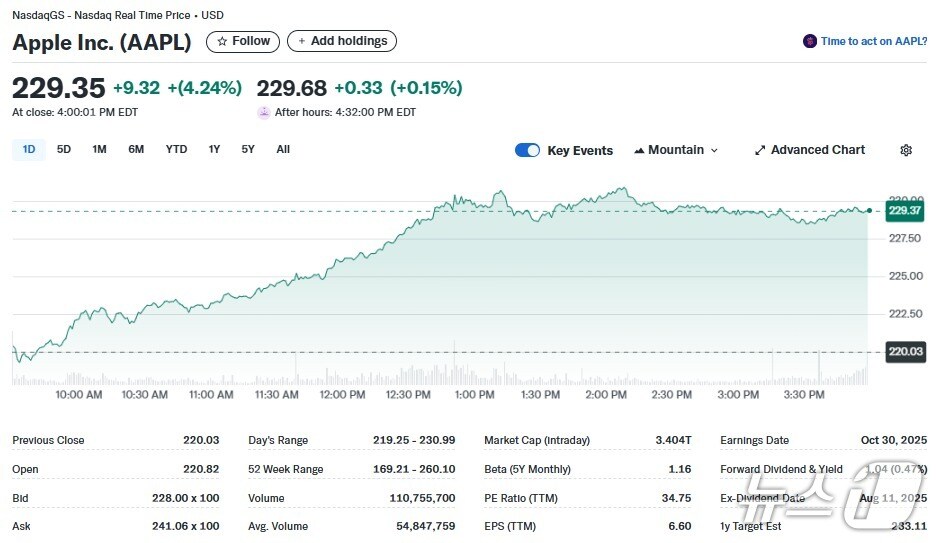The width and height of the screenshot is (936, 543).
Task: Click the 220.03 previous close chart marker
Action: (904, 352)
